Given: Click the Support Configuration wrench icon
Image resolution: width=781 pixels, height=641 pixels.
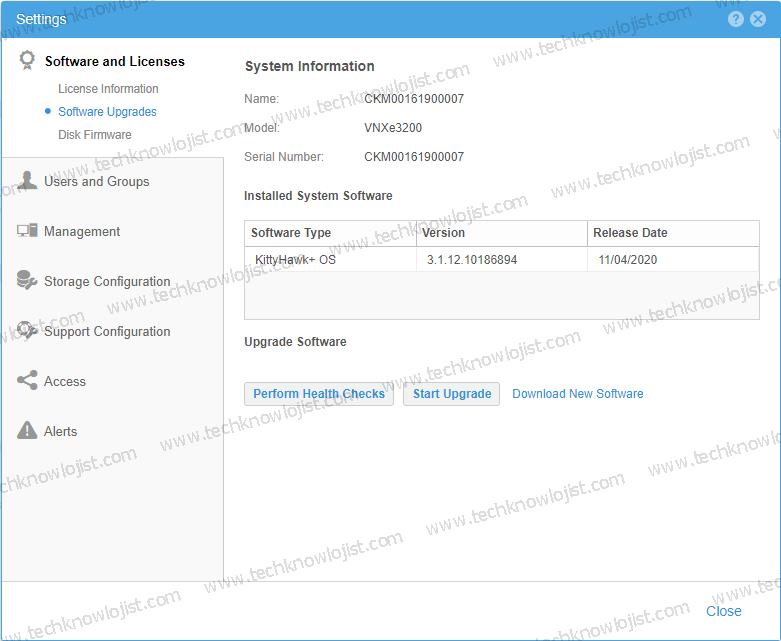Looking at the screenshot, I should click(27, 330).
